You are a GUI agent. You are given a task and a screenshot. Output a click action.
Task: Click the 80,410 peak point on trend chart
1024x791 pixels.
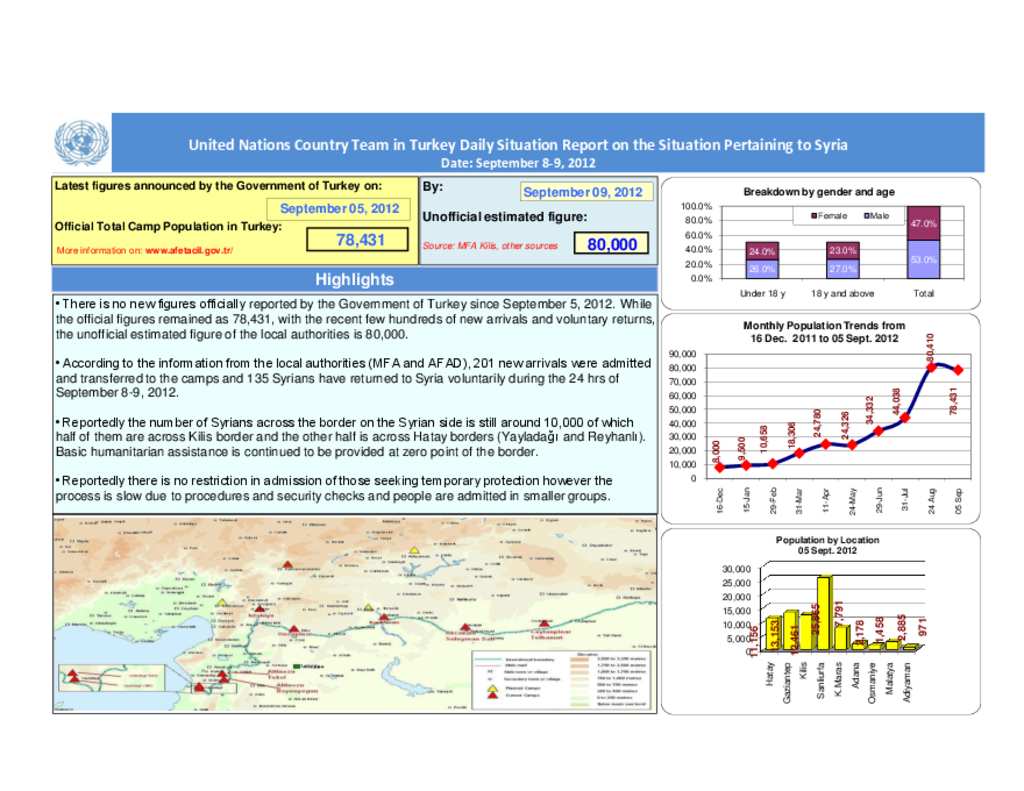pos(930,366)
